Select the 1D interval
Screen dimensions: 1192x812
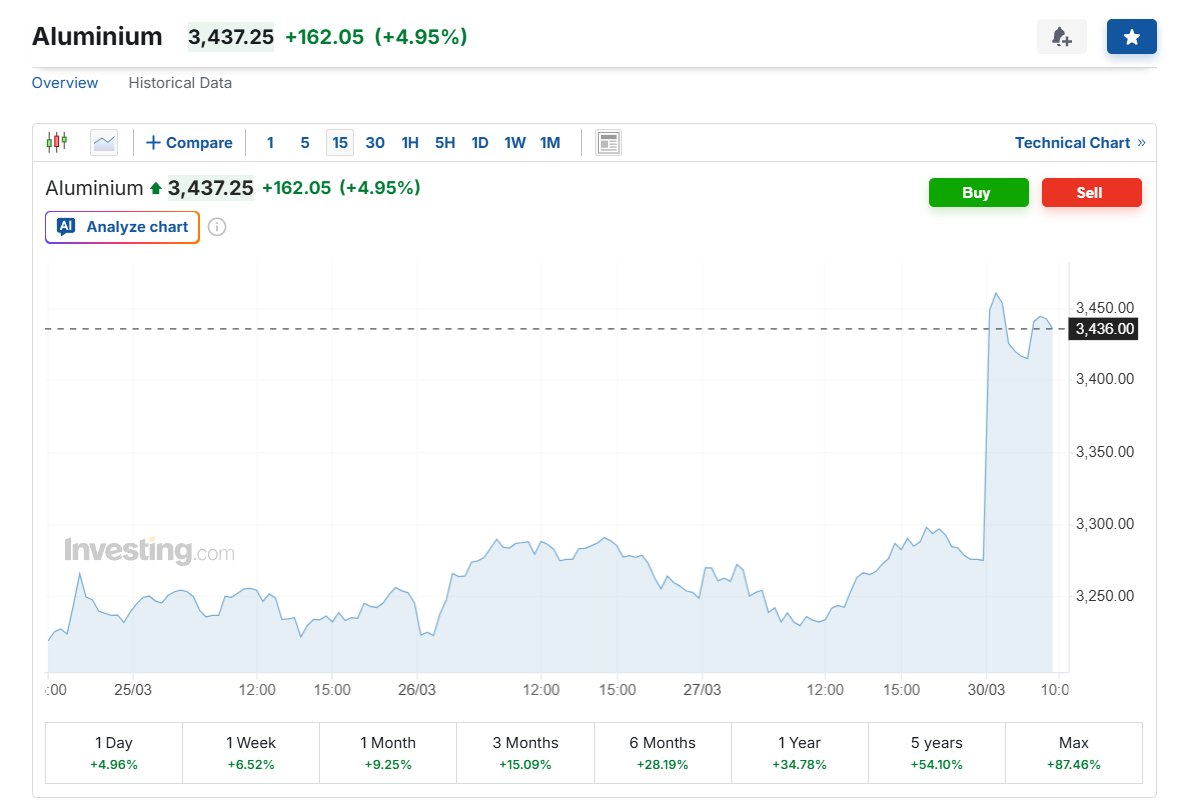point(480,142)
